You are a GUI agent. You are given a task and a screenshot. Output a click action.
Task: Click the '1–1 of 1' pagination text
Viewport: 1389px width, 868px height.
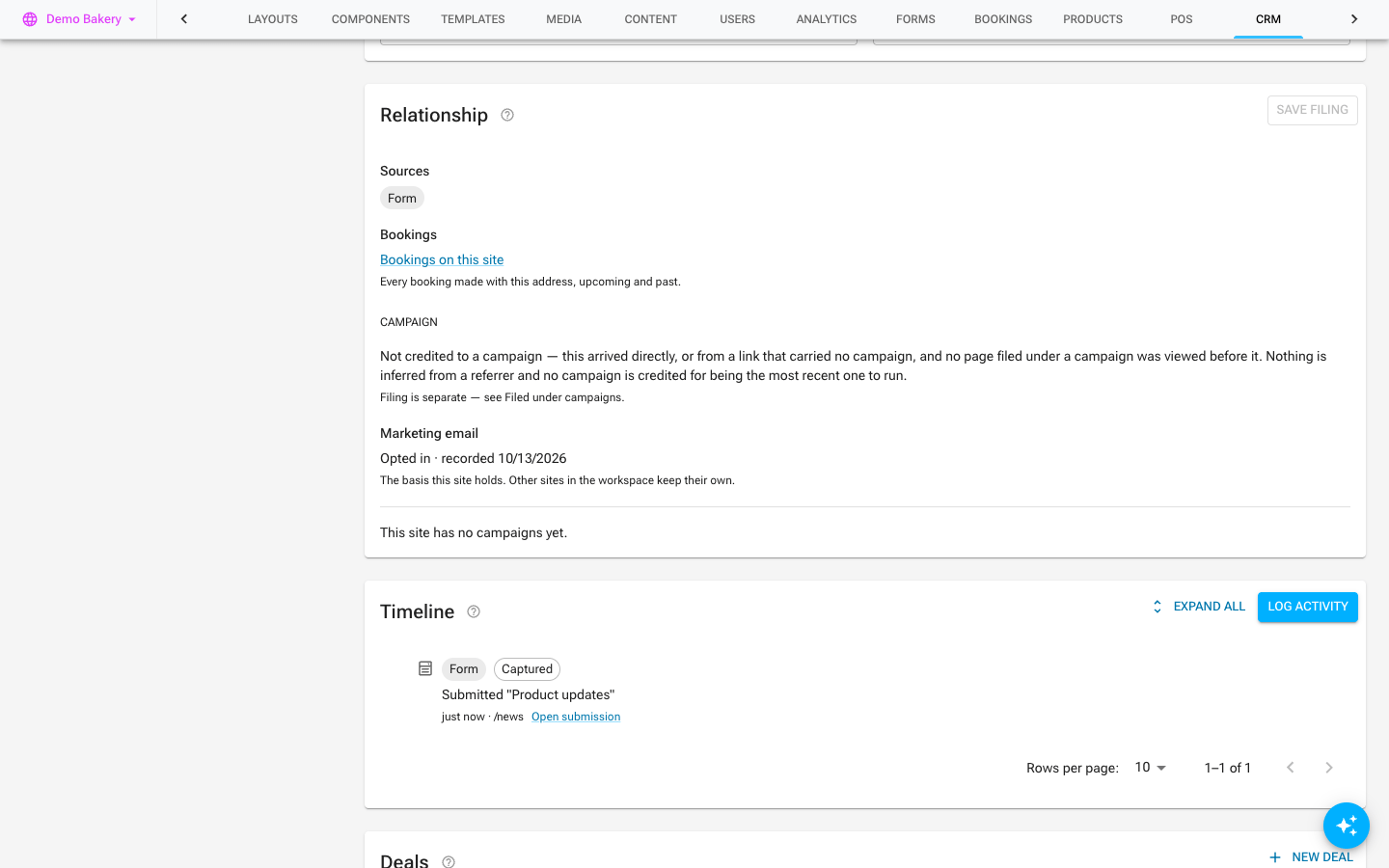tap(1228, 768)
